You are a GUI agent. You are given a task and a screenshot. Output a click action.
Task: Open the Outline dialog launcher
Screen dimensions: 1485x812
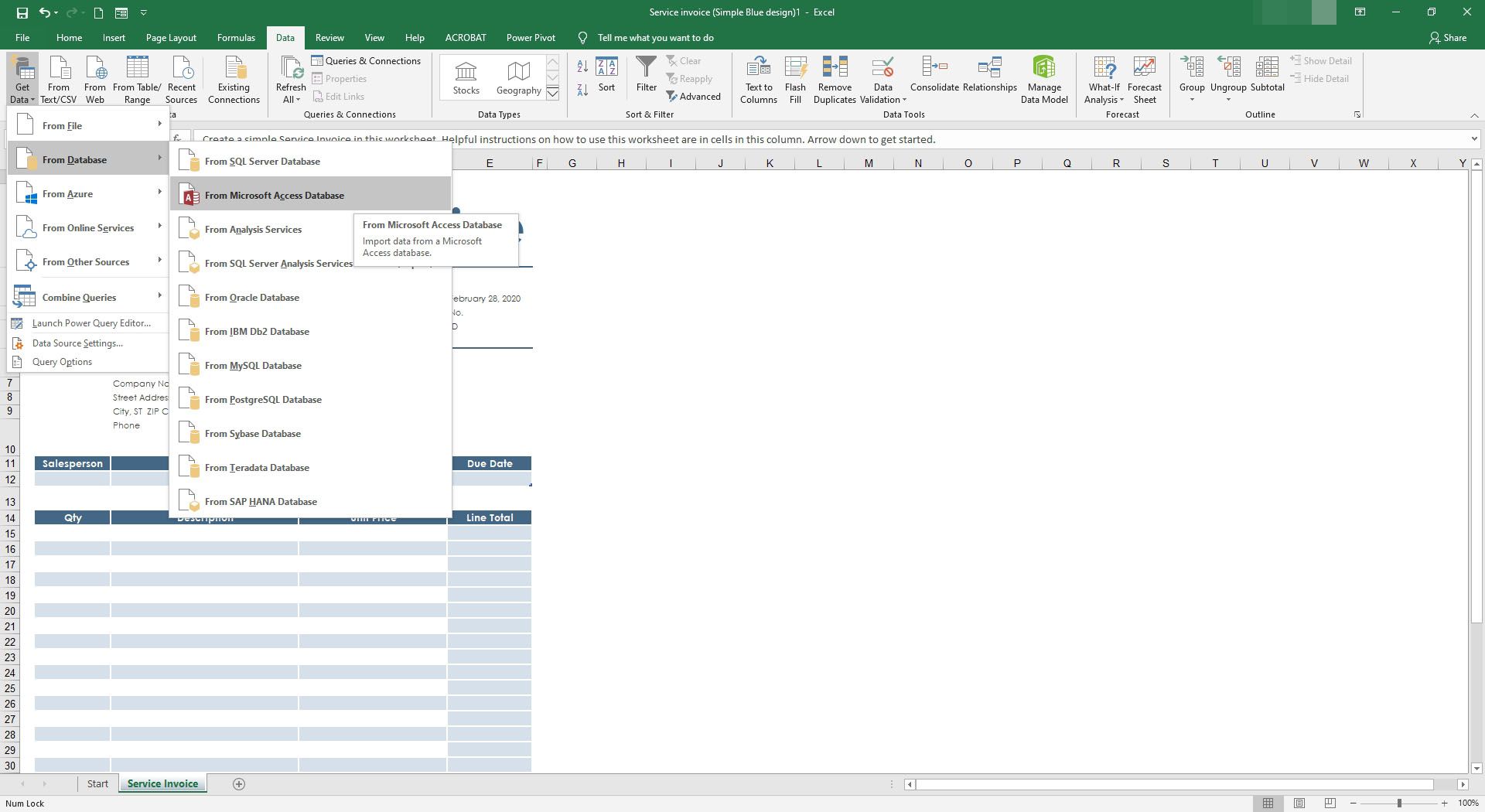[x=1357, y=115]
